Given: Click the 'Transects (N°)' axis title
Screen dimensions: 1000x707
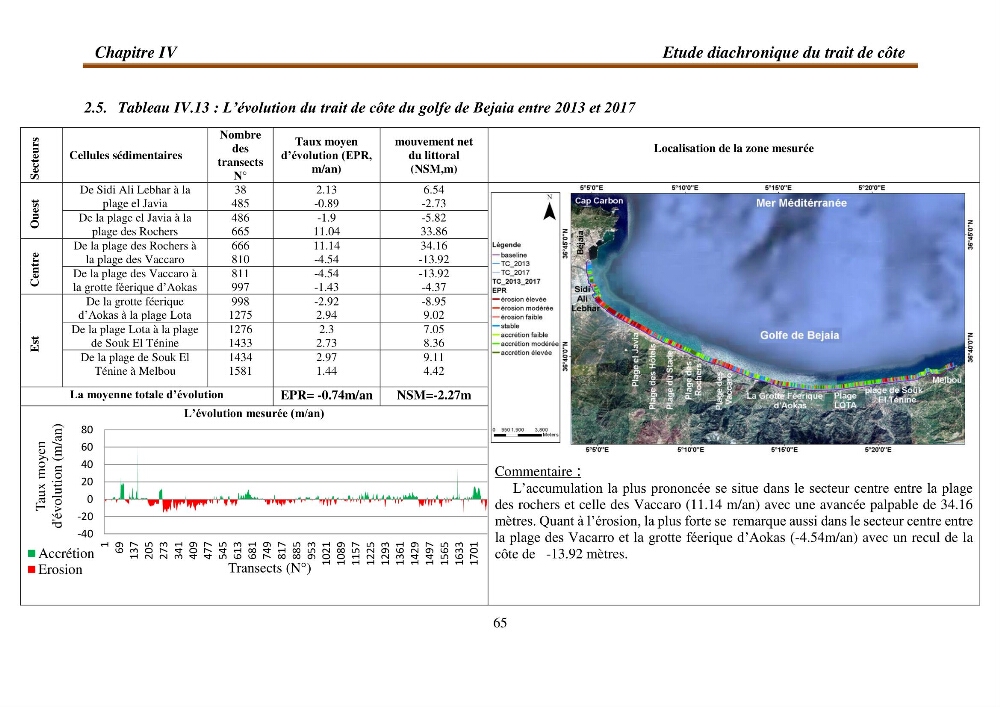Looking at the screenshot, I should pyautogui.click(x=270, y=568).
